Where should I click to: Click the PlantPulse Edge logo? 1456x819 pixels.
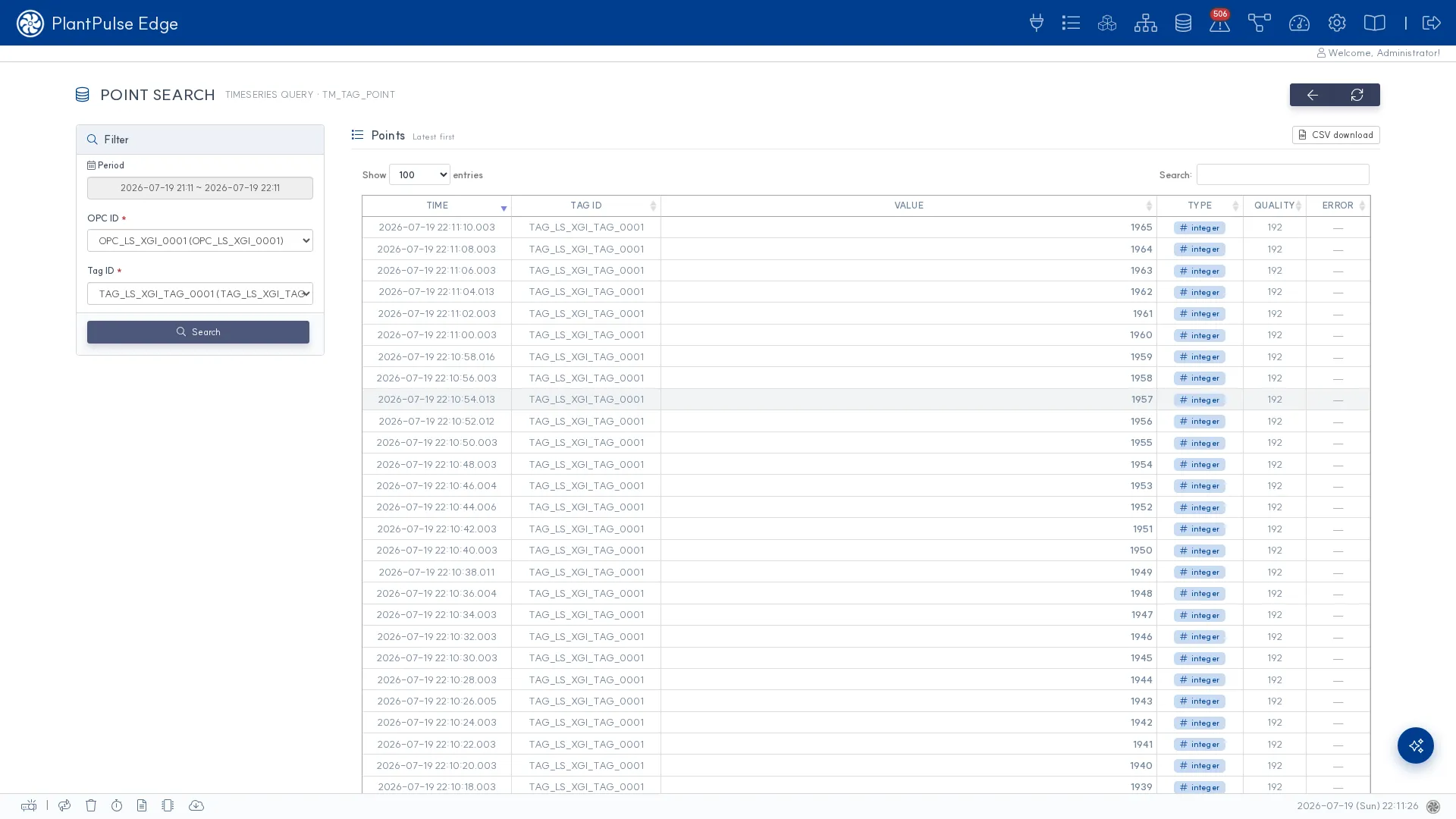97,24
